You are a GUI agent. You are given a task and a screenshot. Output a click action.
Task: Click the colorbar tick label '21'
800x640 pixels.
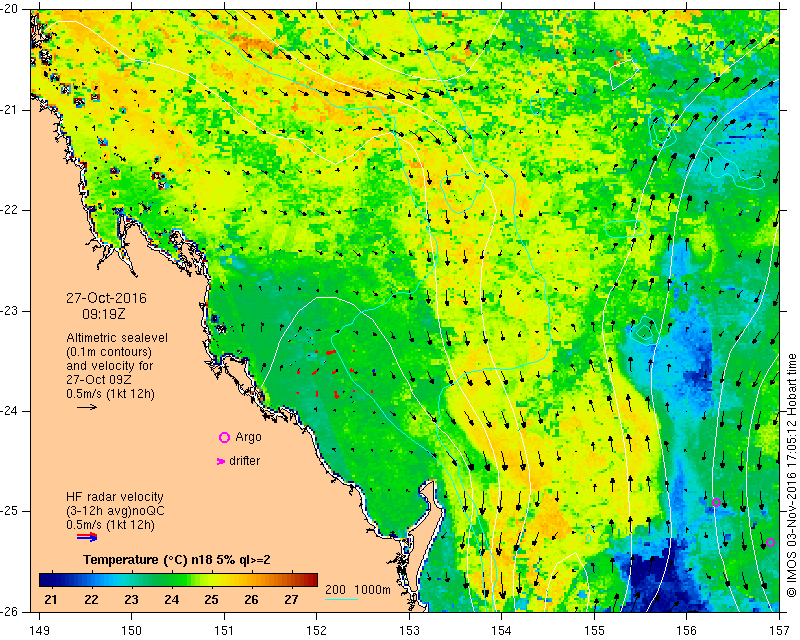(x=51, y=599)
